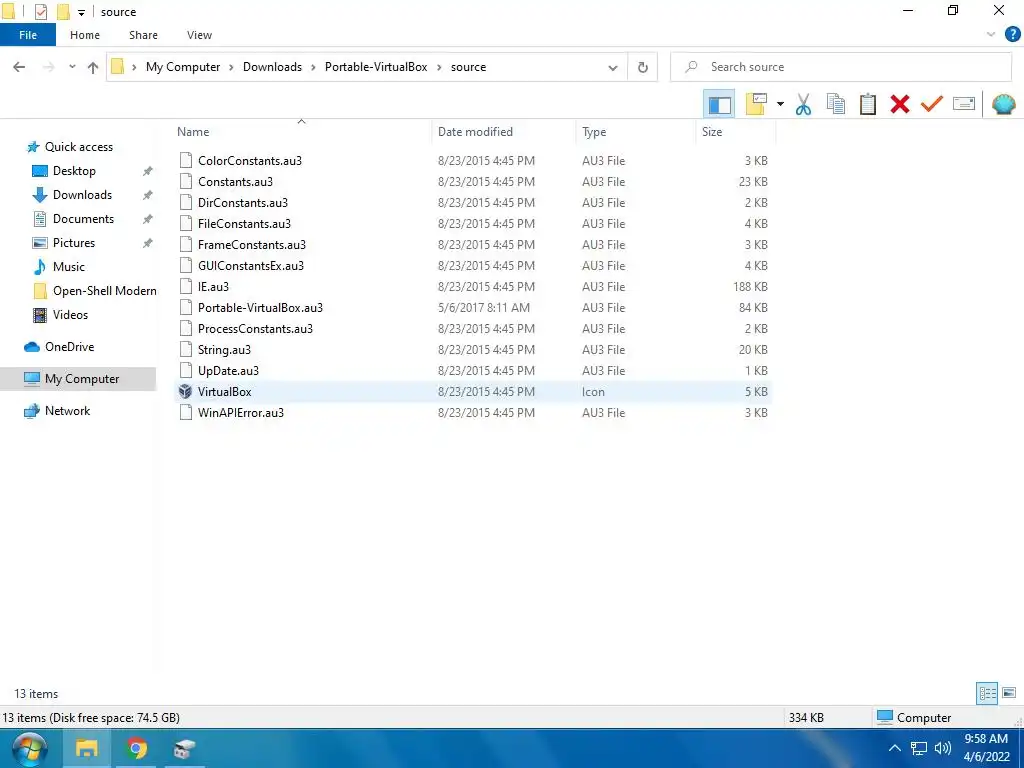The height and width of the screenshot is (768, 1024).
Task: Switch to details view button
Action: coord(987,693)
